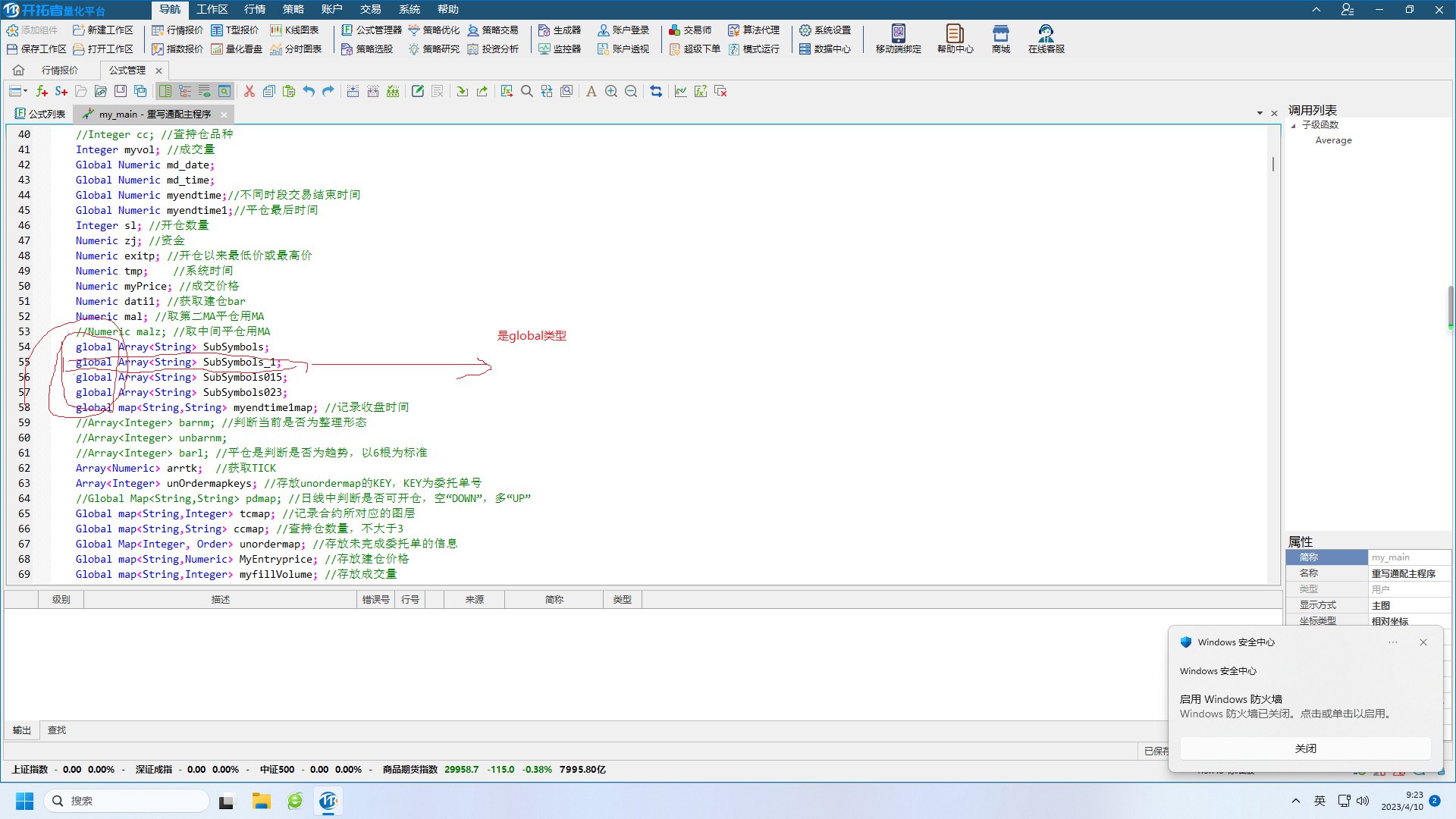Go to home tab icon
This screenshot has width=1456, height=819.
(x=18, y=70)
